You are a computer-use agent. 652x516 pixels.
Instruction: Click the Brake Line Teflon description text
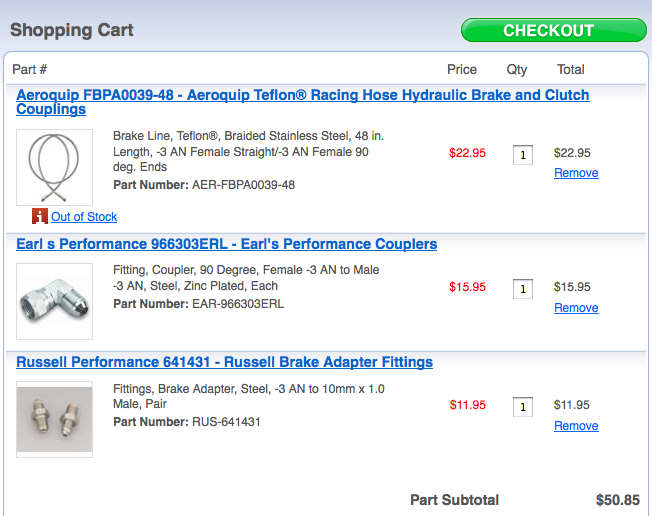point(249,151)
